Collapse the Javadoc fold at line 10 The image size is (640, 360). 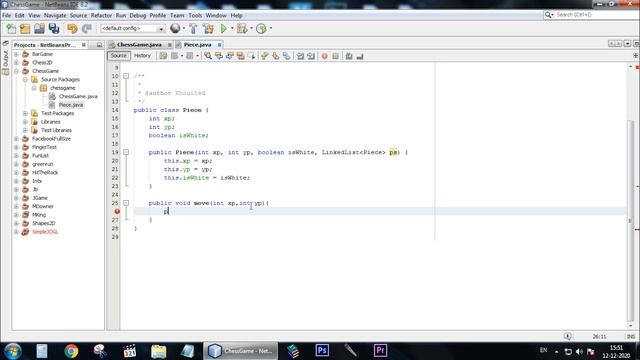tap(126, 76)
